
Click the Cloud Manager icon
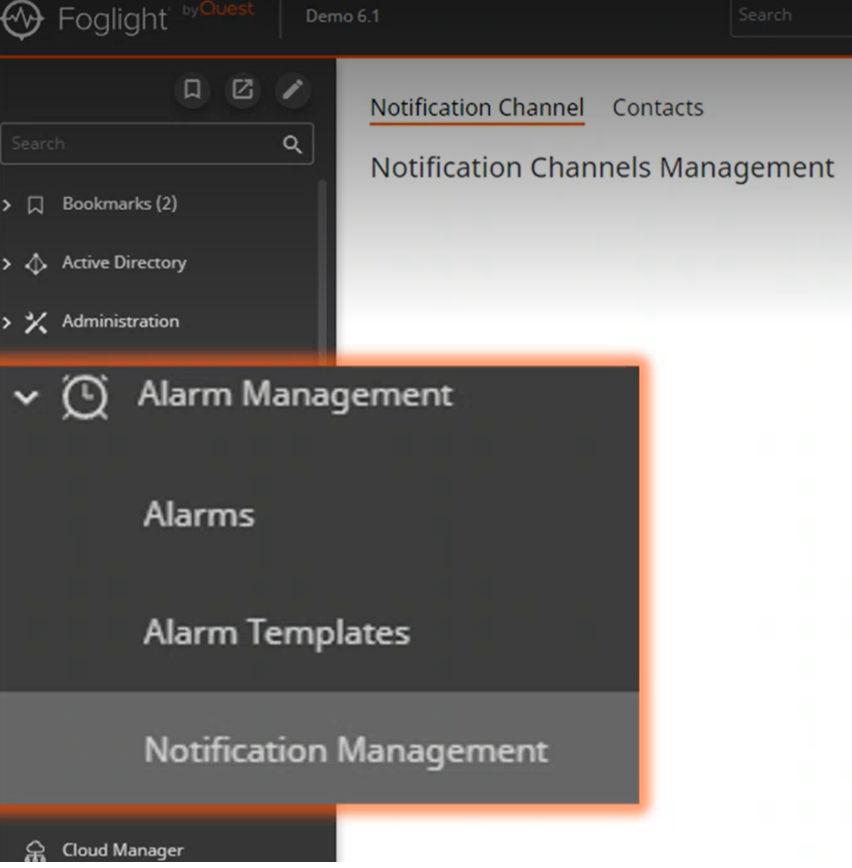[35, 851]
